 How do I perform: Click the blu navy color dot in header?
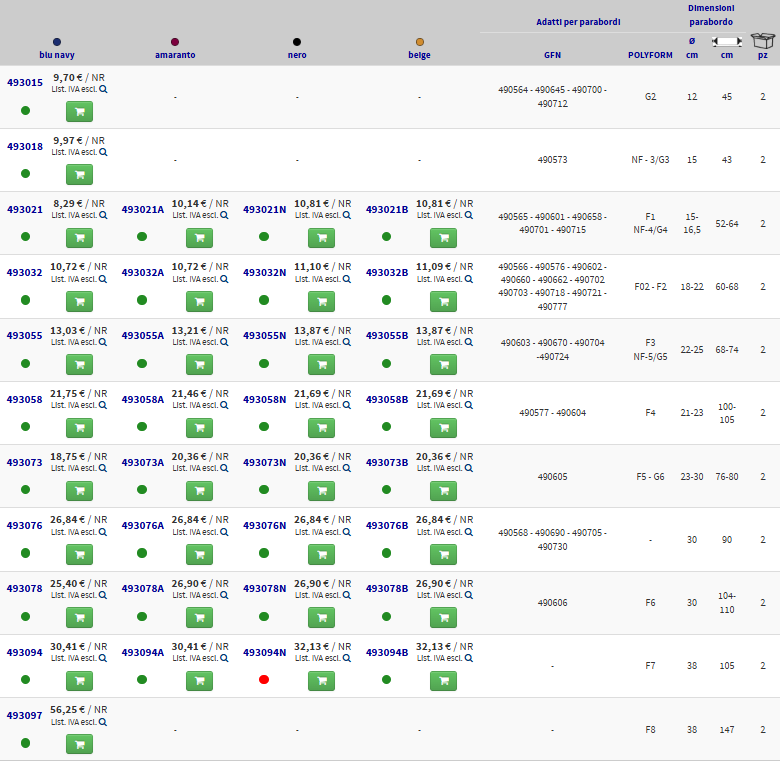[x=56, y=42]
